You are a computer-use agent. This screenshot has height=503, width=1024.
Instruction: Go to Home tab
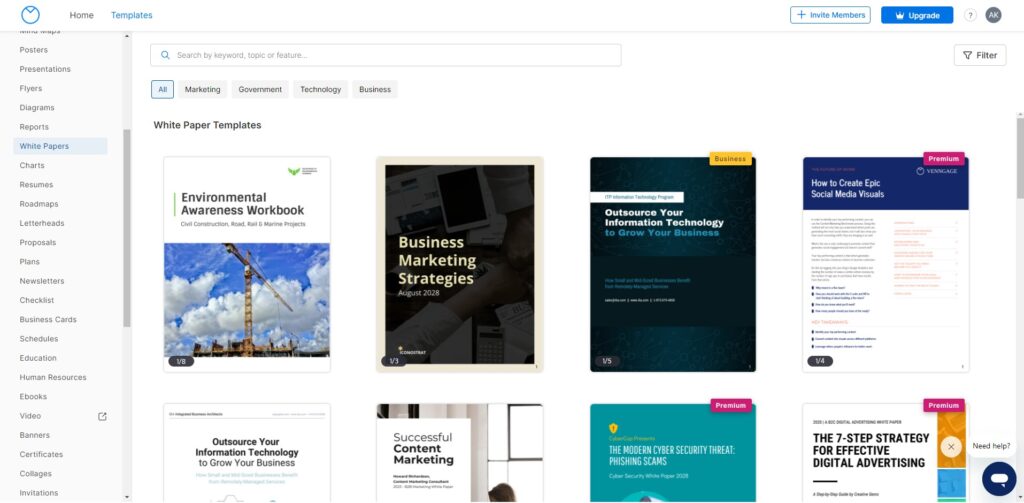point(82,15)
